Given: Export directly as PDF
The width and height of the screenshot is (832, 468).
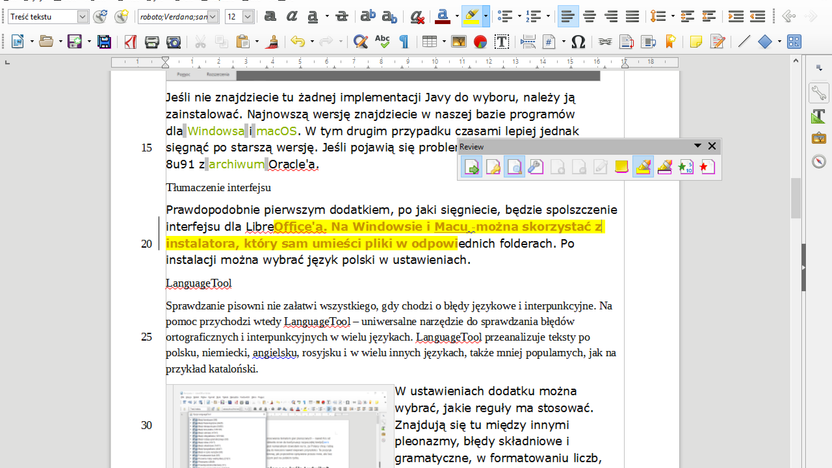Looking at the screenshot, I should pos(131,41).
